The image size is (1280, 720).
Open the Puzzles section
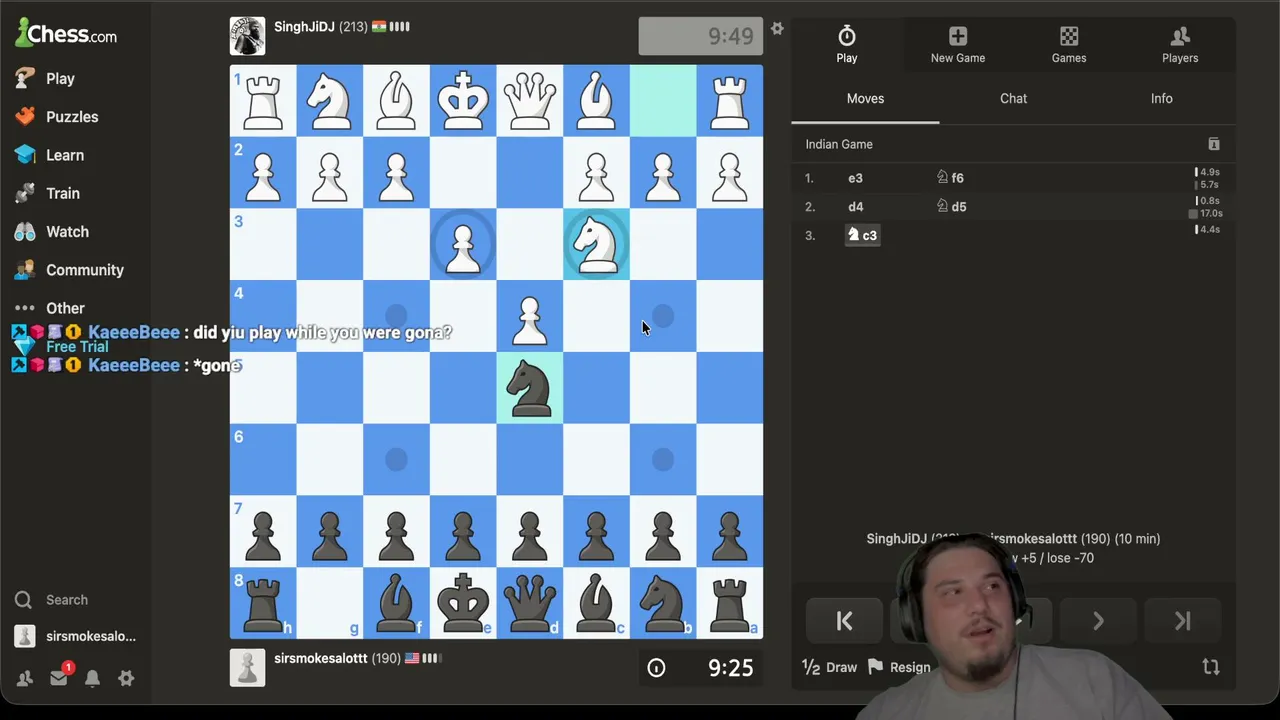[57, 116]
